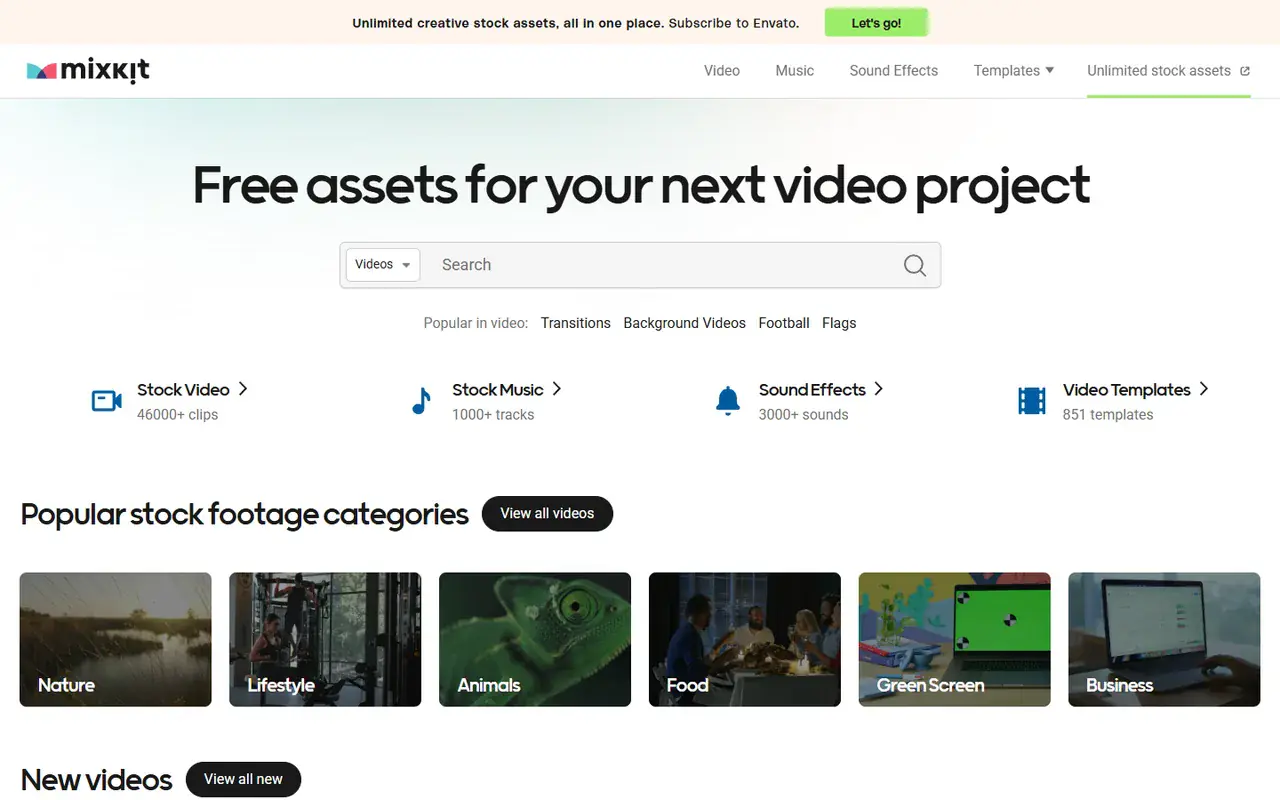
Task: Click the Stock Video heading
Action: [x=183, y=390]
